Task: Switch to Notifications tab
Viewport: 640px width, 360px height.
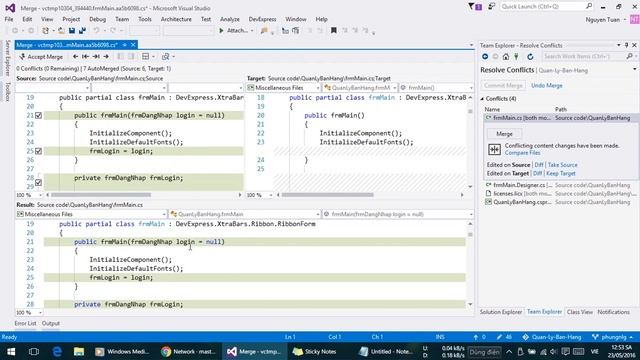Action: tap(613, 312)
